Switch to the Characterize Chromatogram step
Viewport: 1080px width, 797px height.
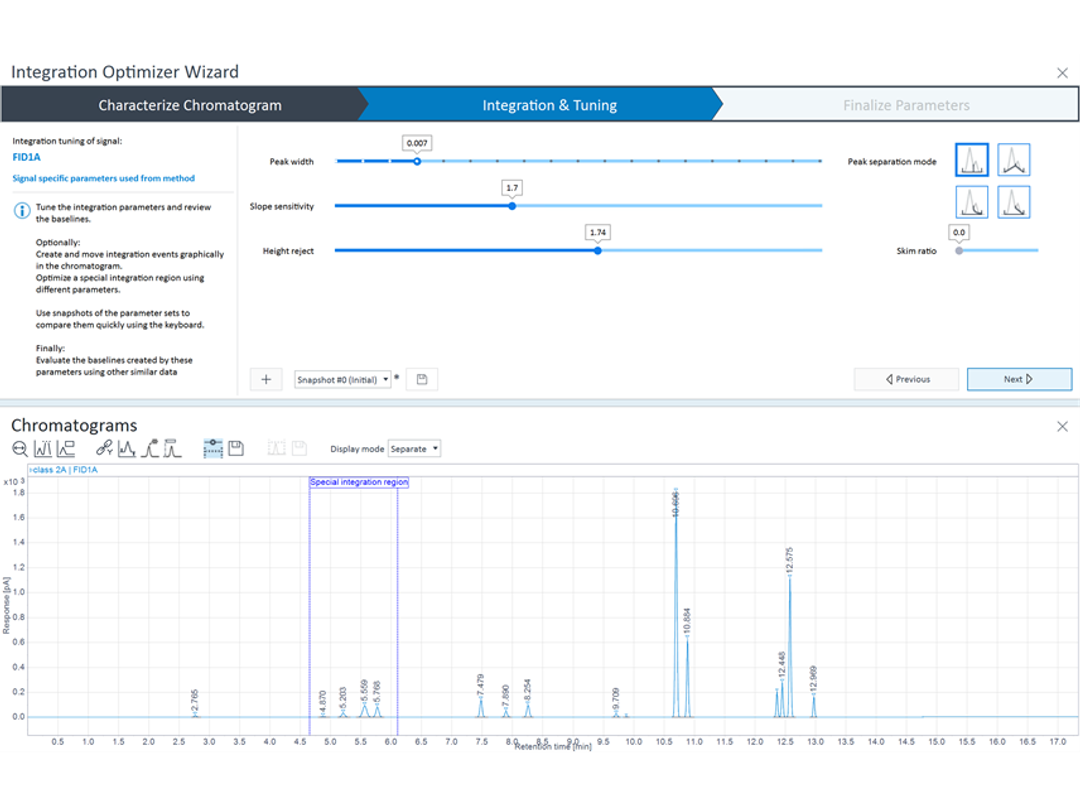188,104
